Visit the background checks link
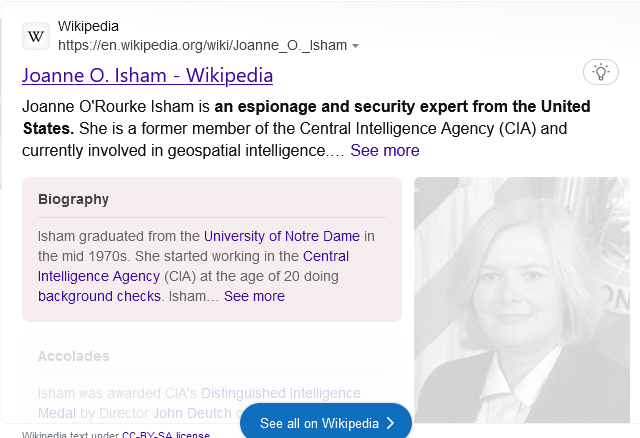 point(99,296)
